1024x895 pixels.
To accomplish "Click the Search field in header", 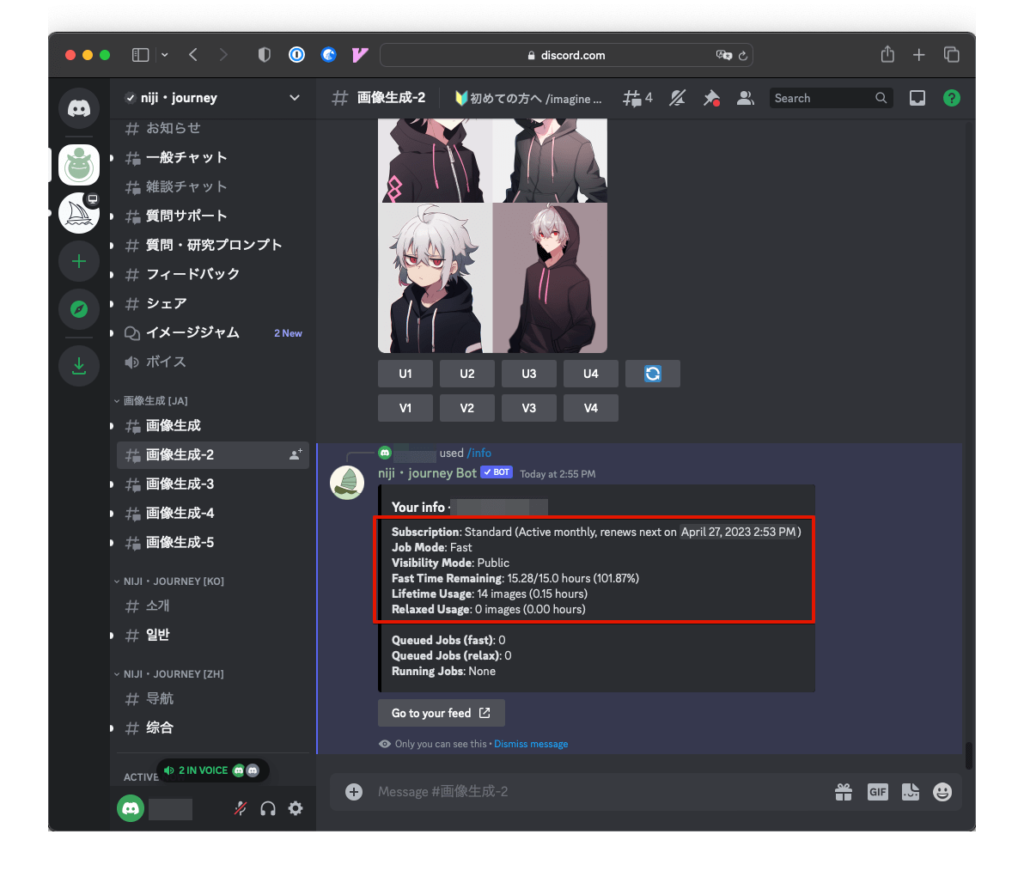I will 831,98.
